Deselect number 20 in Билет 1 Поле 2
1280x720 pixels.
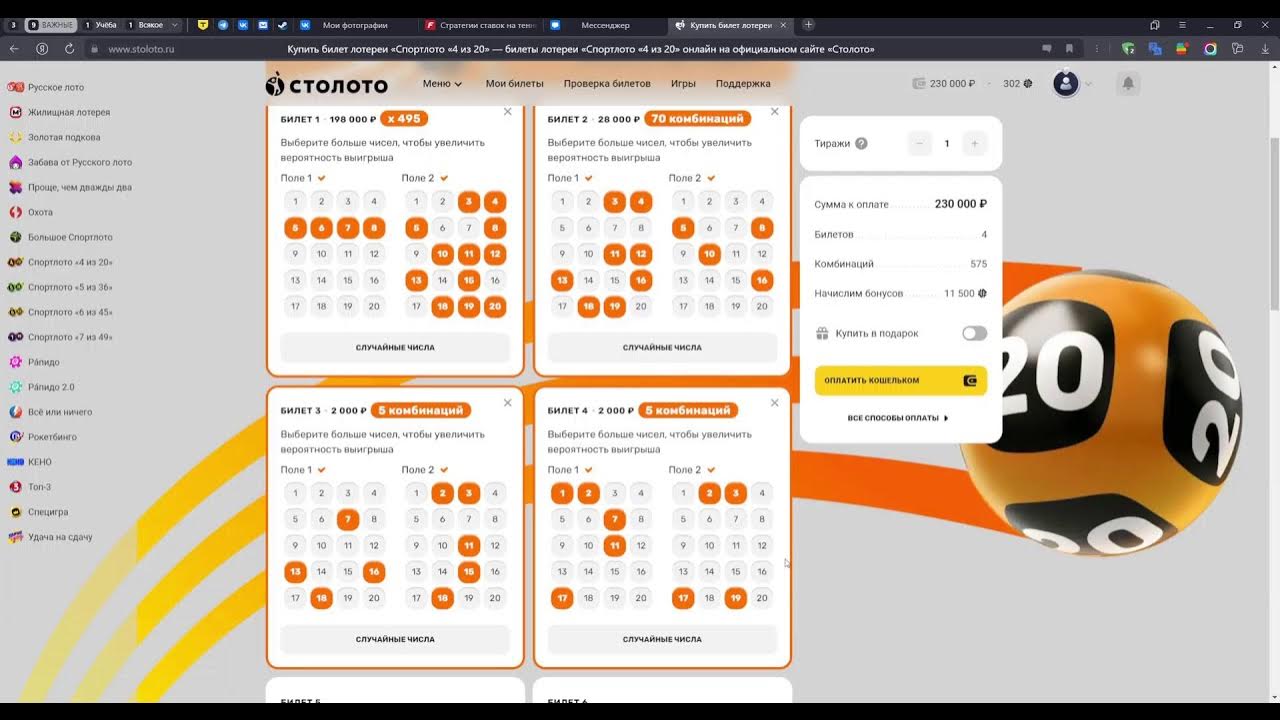tap(495, 306)
